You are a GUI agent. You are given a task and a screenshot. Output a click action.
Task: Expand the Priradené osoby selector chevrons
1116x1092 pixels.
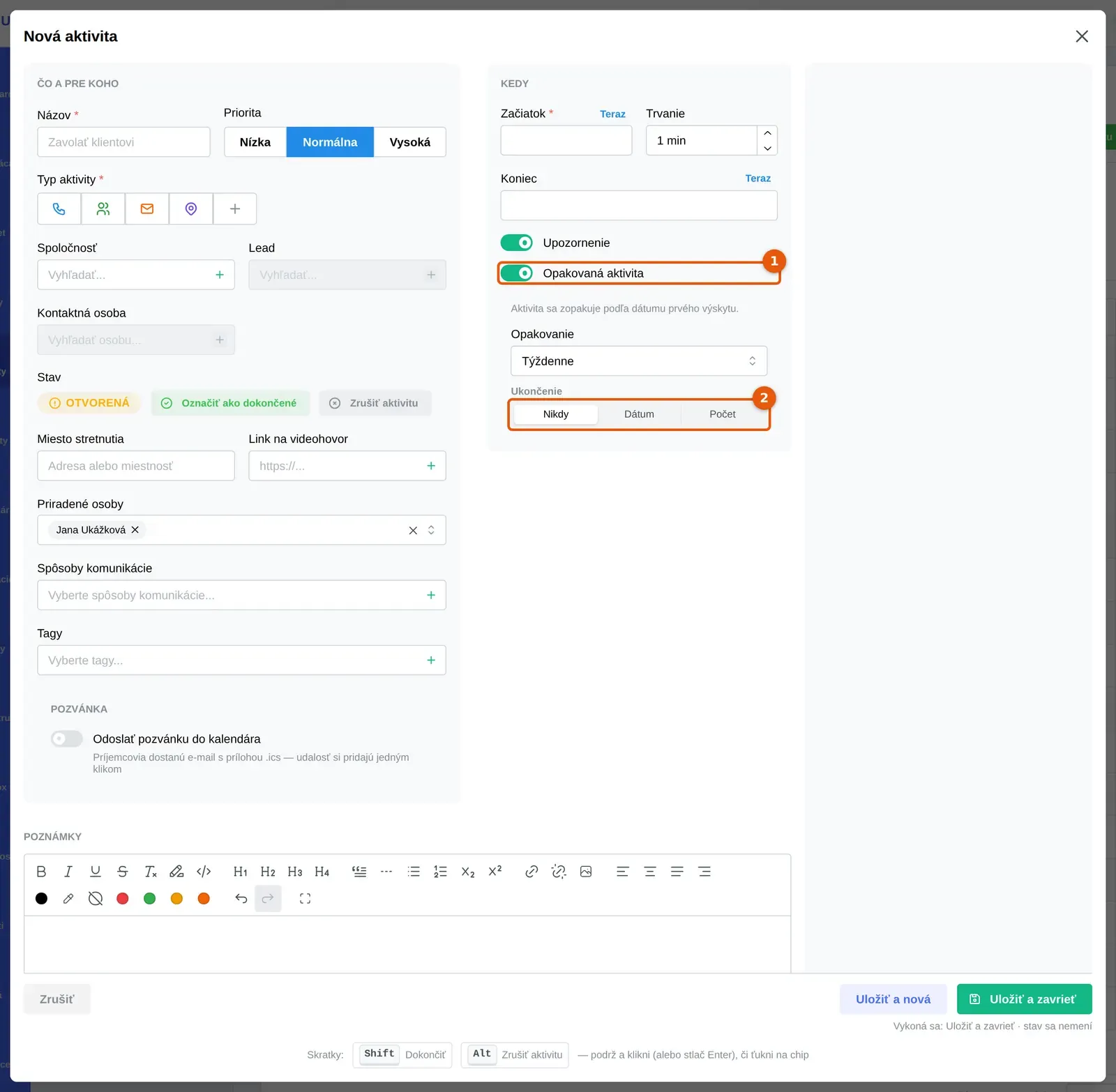pyautogui.click(x=431, y=530)
